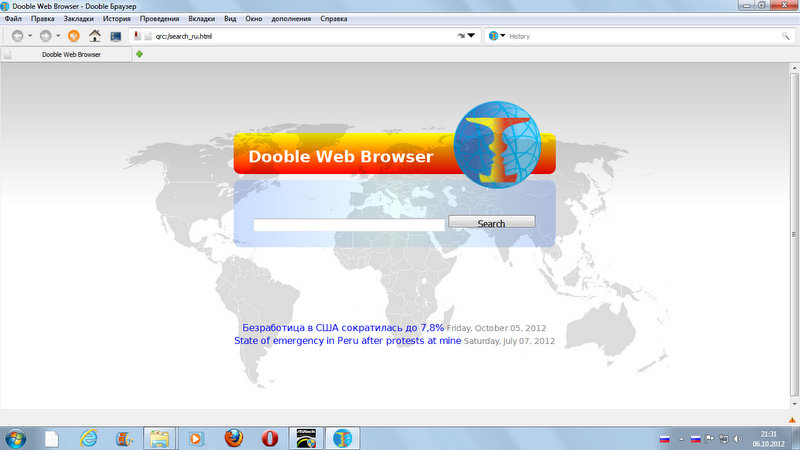Image resolution: width=800 pixels, height=450 pixels.
Task: Click the blank document taskbar icon
Action: (x=52, y=438)
